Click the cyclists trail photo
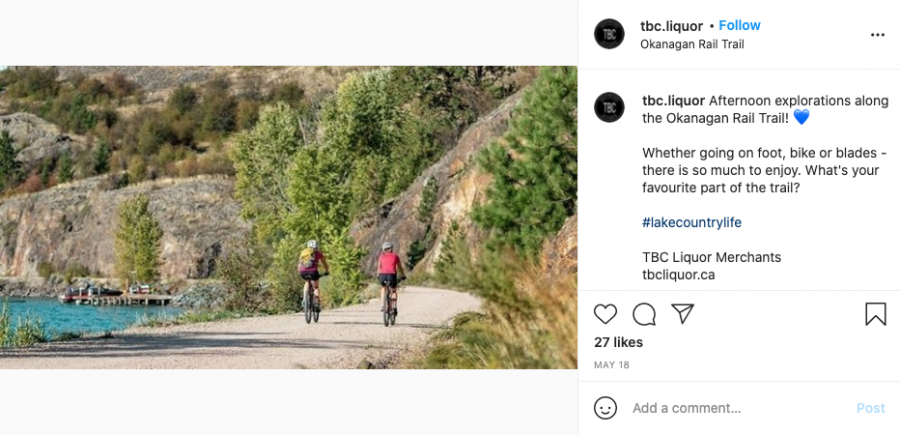This screenshot has height=435, width=900. click(x=289, y=218)
